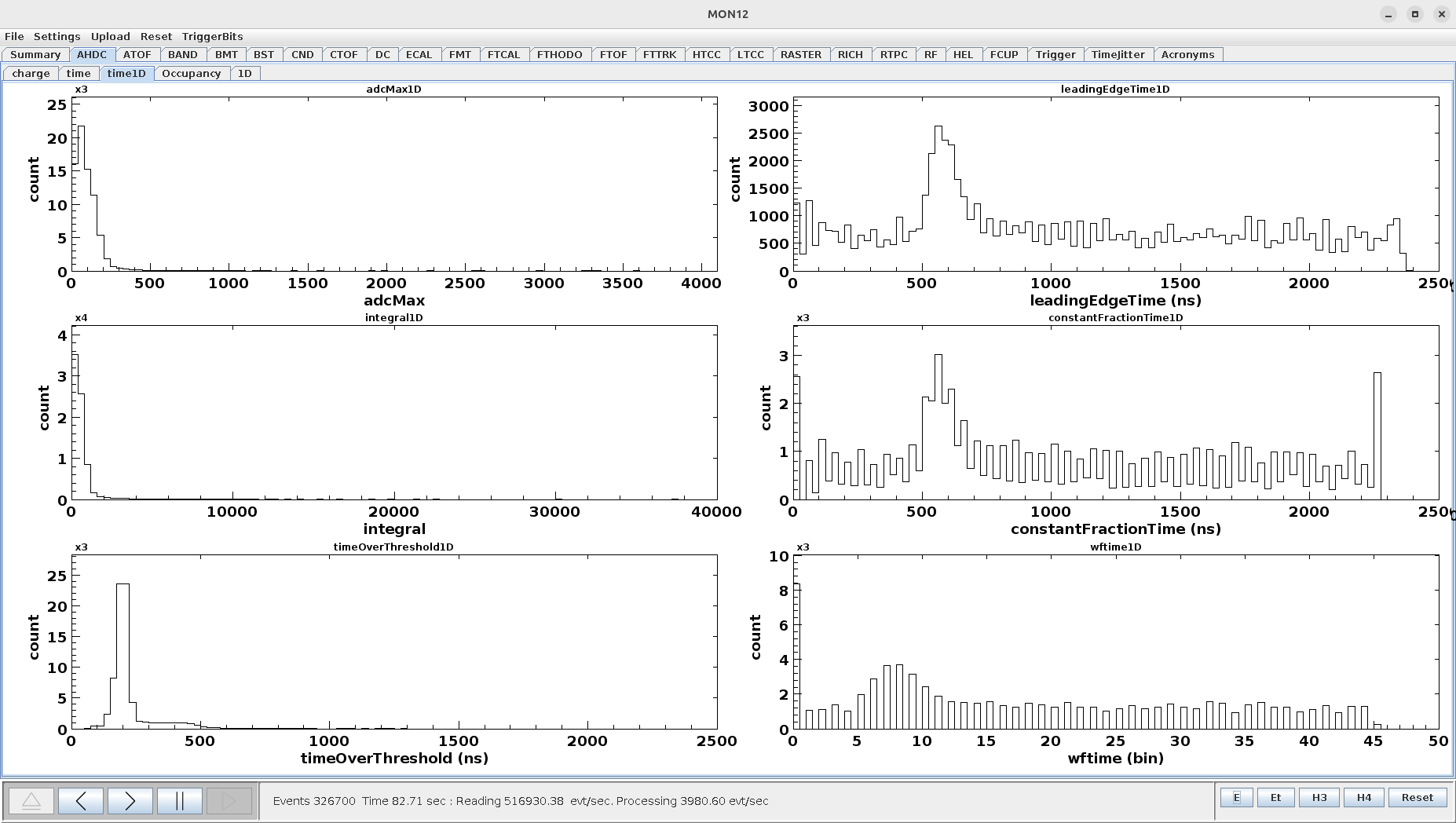Switch to the ATOF detector tab
This screenshot has width=1456, height=823.
[x=137, y=54]
